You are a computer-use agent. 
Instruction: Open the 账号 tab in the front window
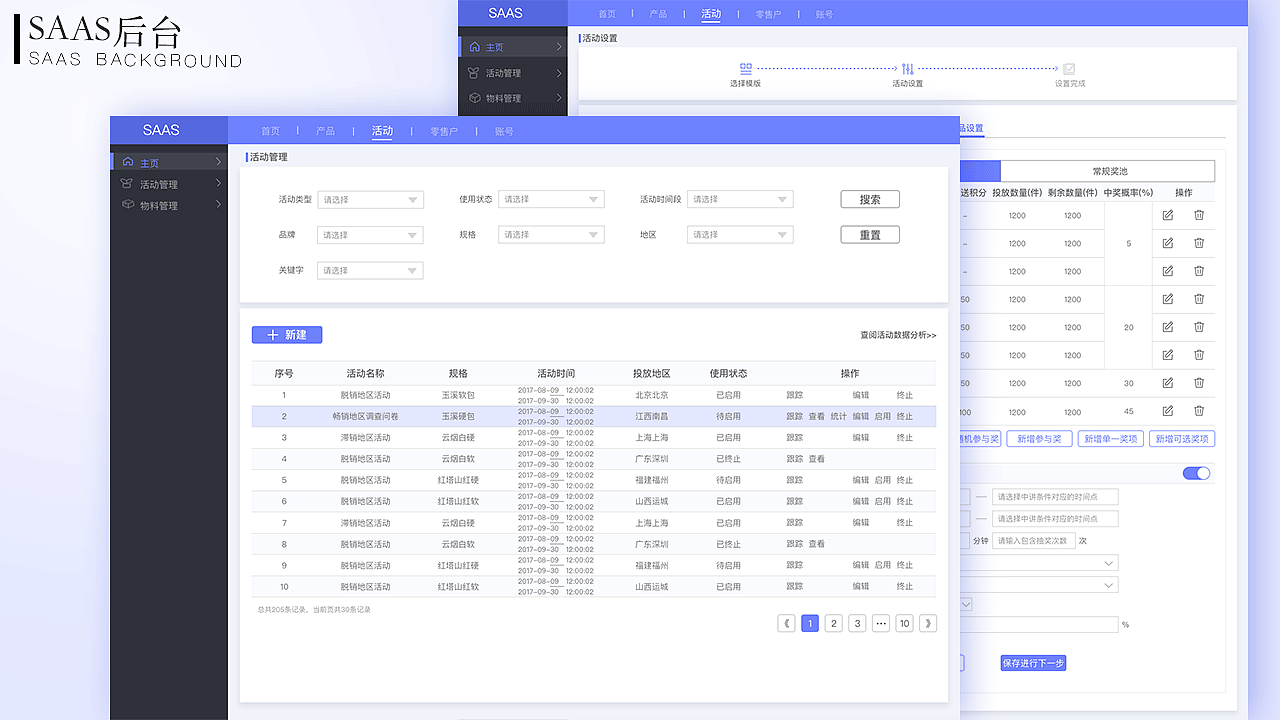pos(504,131)
